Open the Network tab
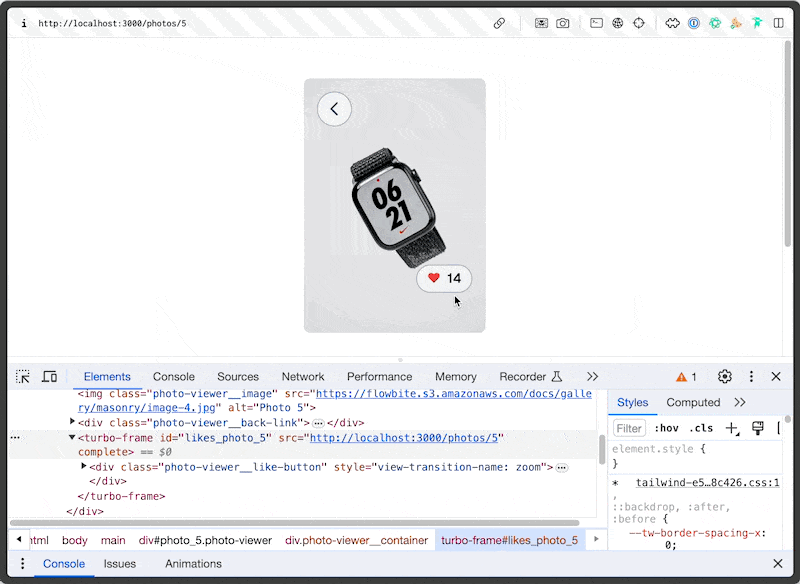Screen dimensions: 800x584 click(303, 376)
